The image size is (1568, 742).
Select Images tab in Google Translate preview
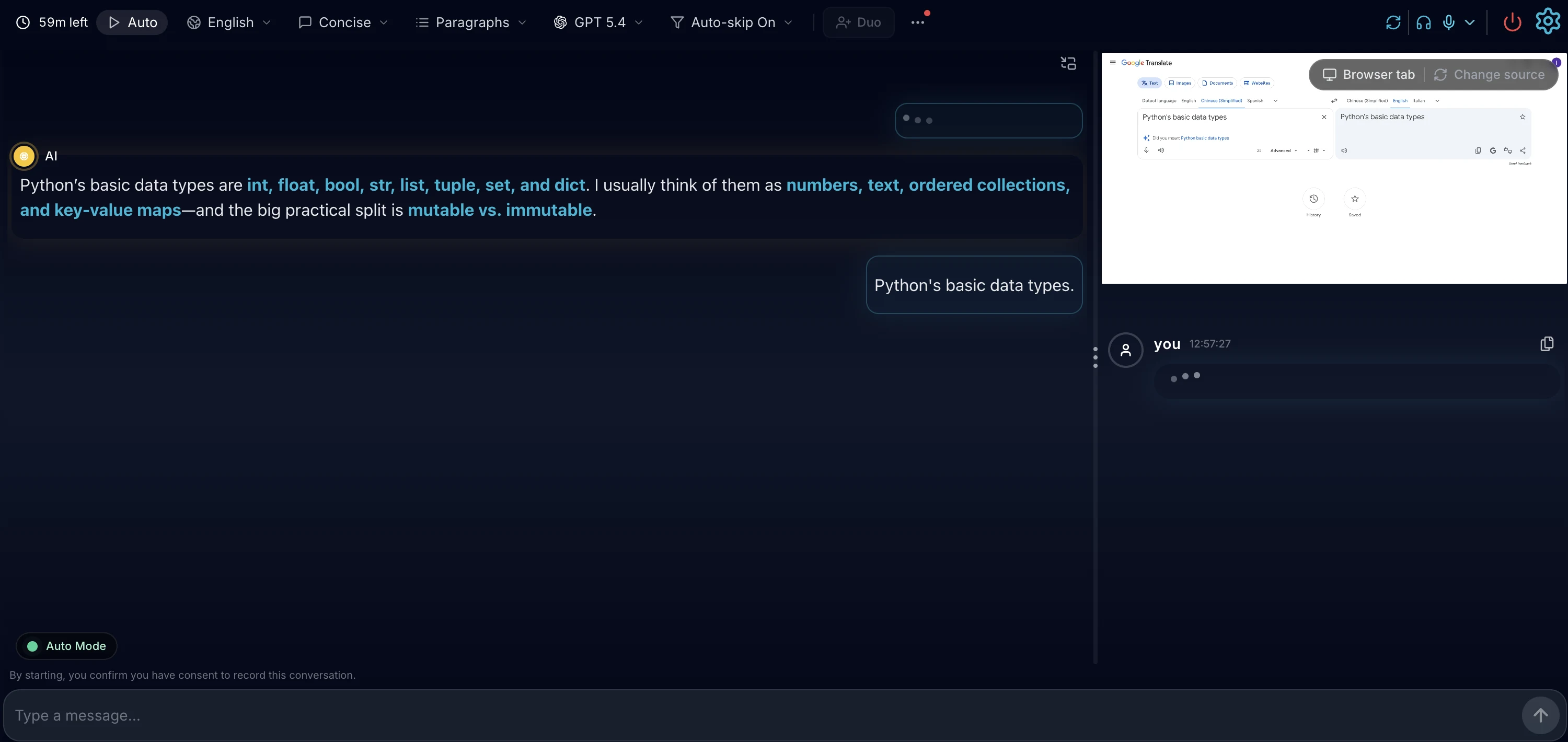[x=1180, y=83]
